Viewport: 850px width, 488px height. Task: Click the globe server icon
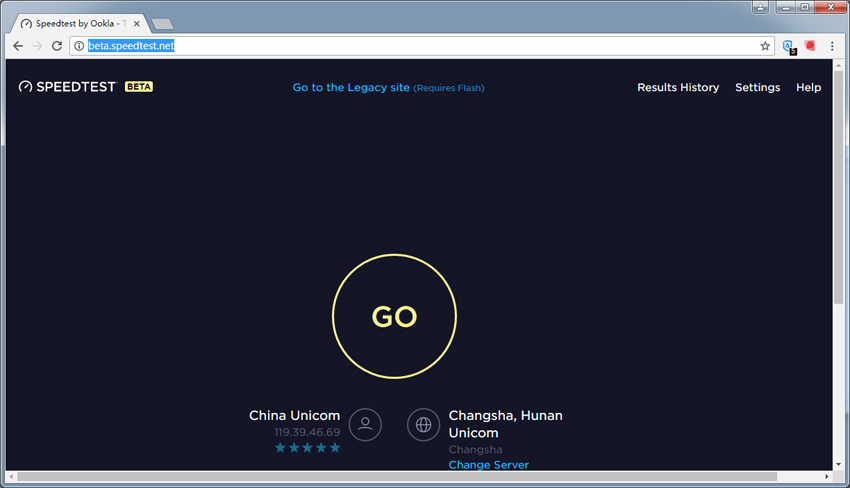[x=423, y=424]
